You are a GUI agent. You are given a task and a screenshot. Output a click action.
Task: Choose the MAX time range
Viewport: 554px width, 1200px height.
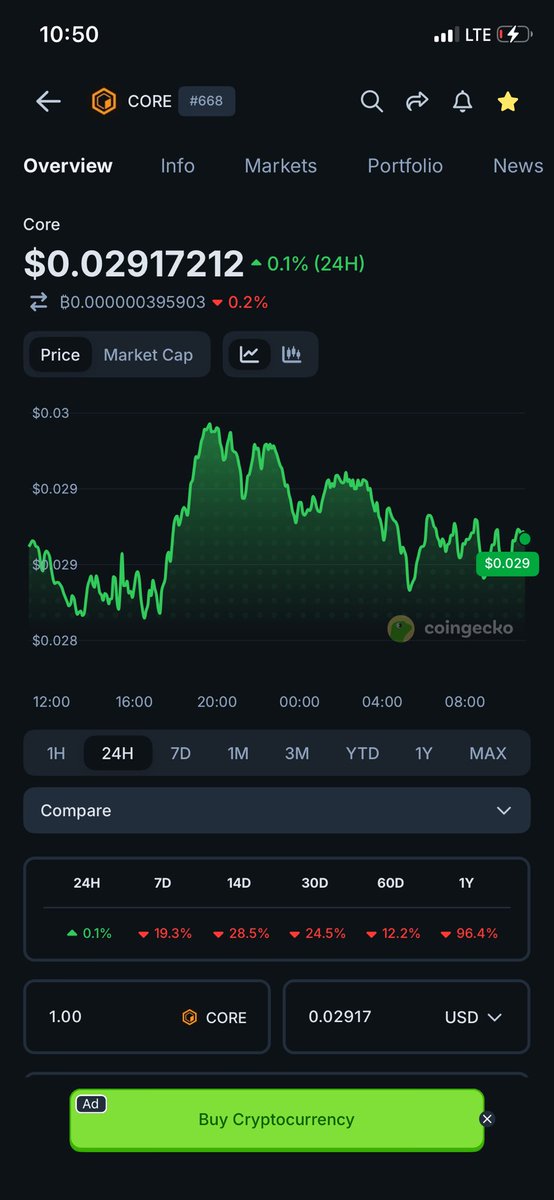(488, 753)
